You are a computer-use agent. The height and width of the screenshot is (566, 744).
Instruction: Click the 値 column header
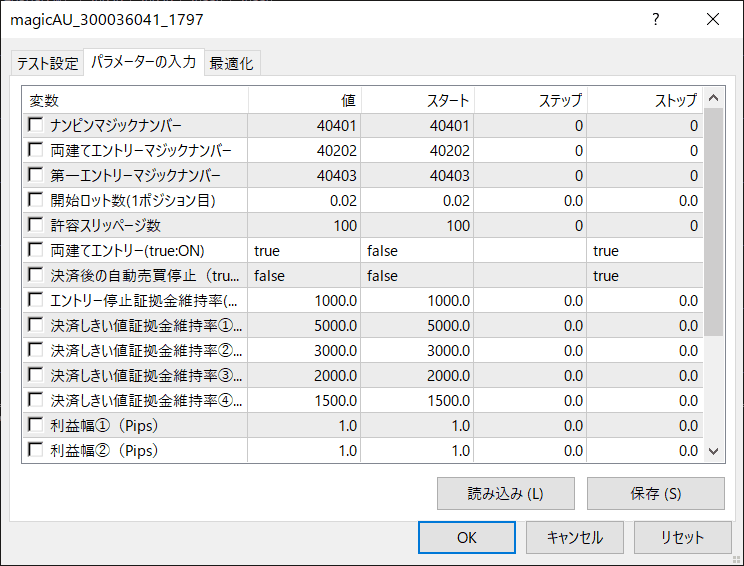pyautogui.click(x=304, y=100)
